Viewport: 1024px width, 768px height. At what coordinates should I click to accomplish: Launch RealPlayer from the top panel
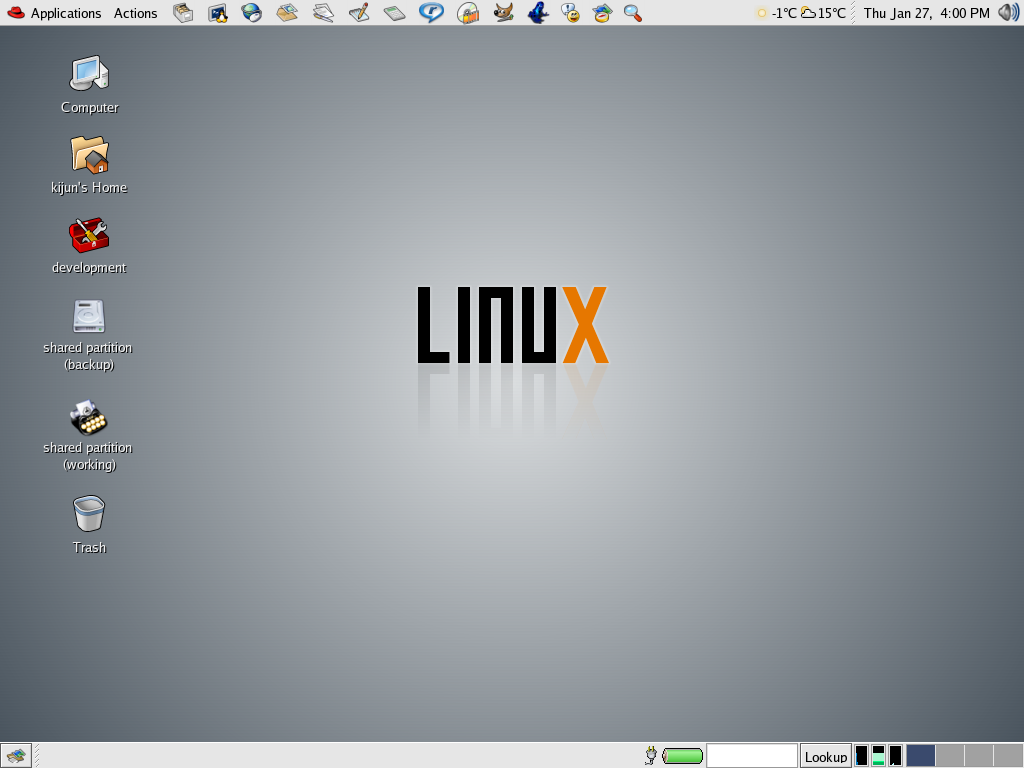pos(431,12)
